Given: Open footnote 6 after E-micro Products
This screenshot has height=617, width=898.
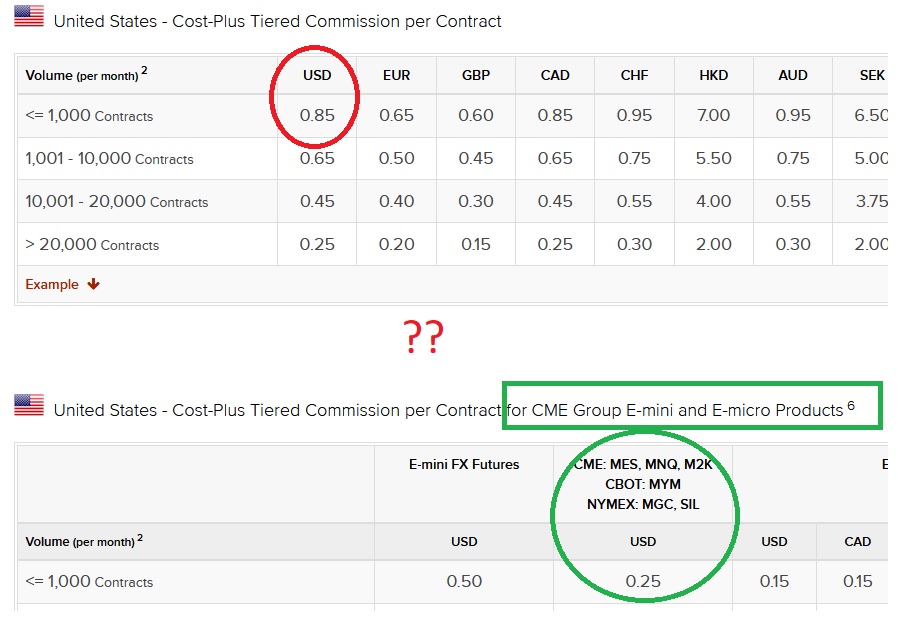Looking at the screenshot, I should [x=851, y=406].
